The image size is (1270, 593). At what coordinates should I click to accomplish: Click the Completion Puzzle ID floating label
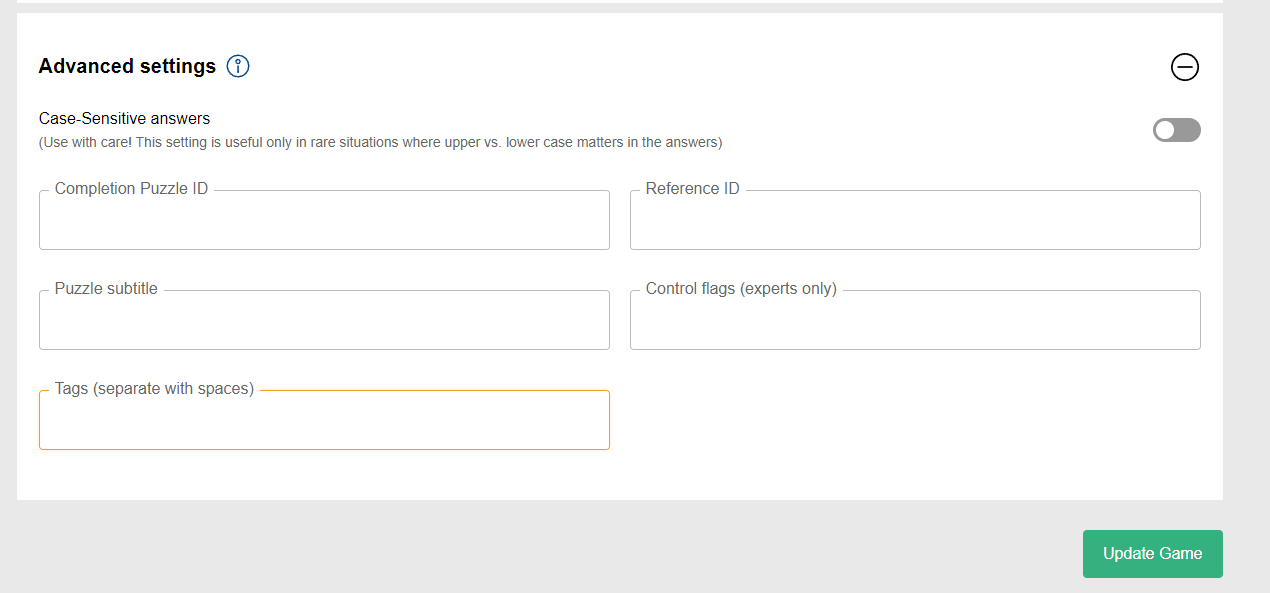pos(131,188)
